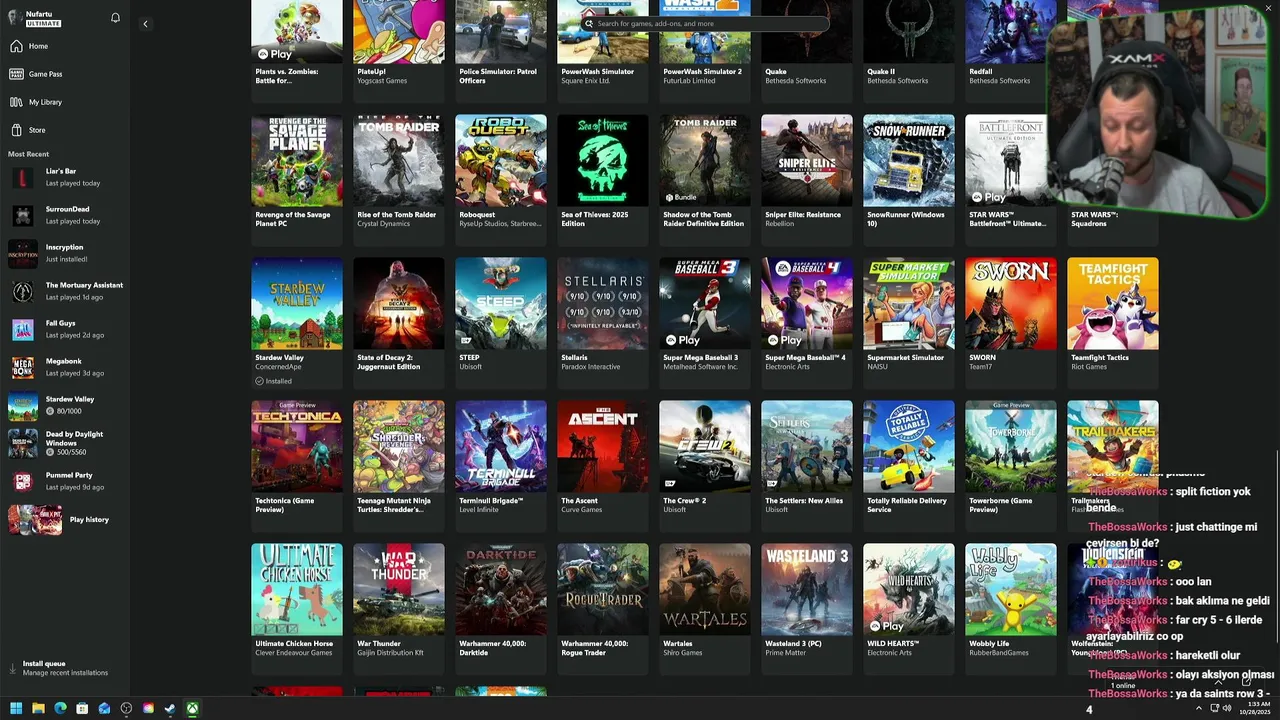The width and height of the screenshot is (1280, 720).
Task: Open OBS Studio from taskbar
Action: pyautogui.click(x=126, y=709)
